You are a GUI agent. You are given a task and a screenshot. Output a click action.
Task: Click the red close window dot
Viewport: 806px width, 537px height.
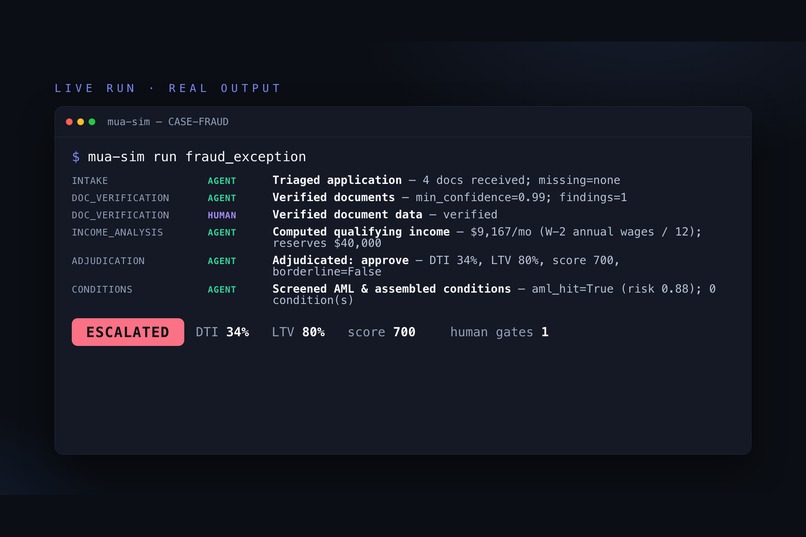click(69, 122)
